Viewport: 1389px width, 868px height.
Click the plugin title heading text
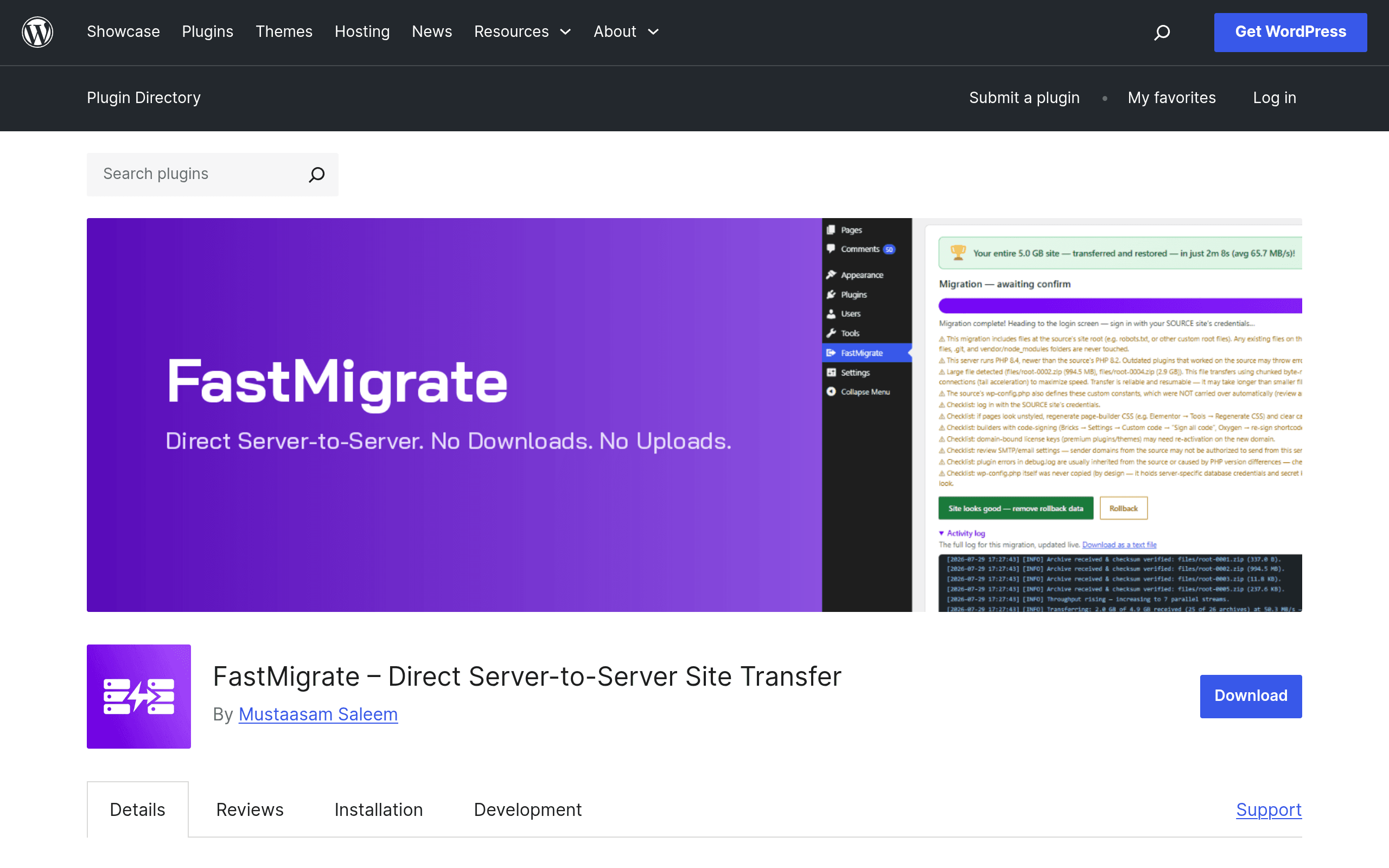point(527,676)
